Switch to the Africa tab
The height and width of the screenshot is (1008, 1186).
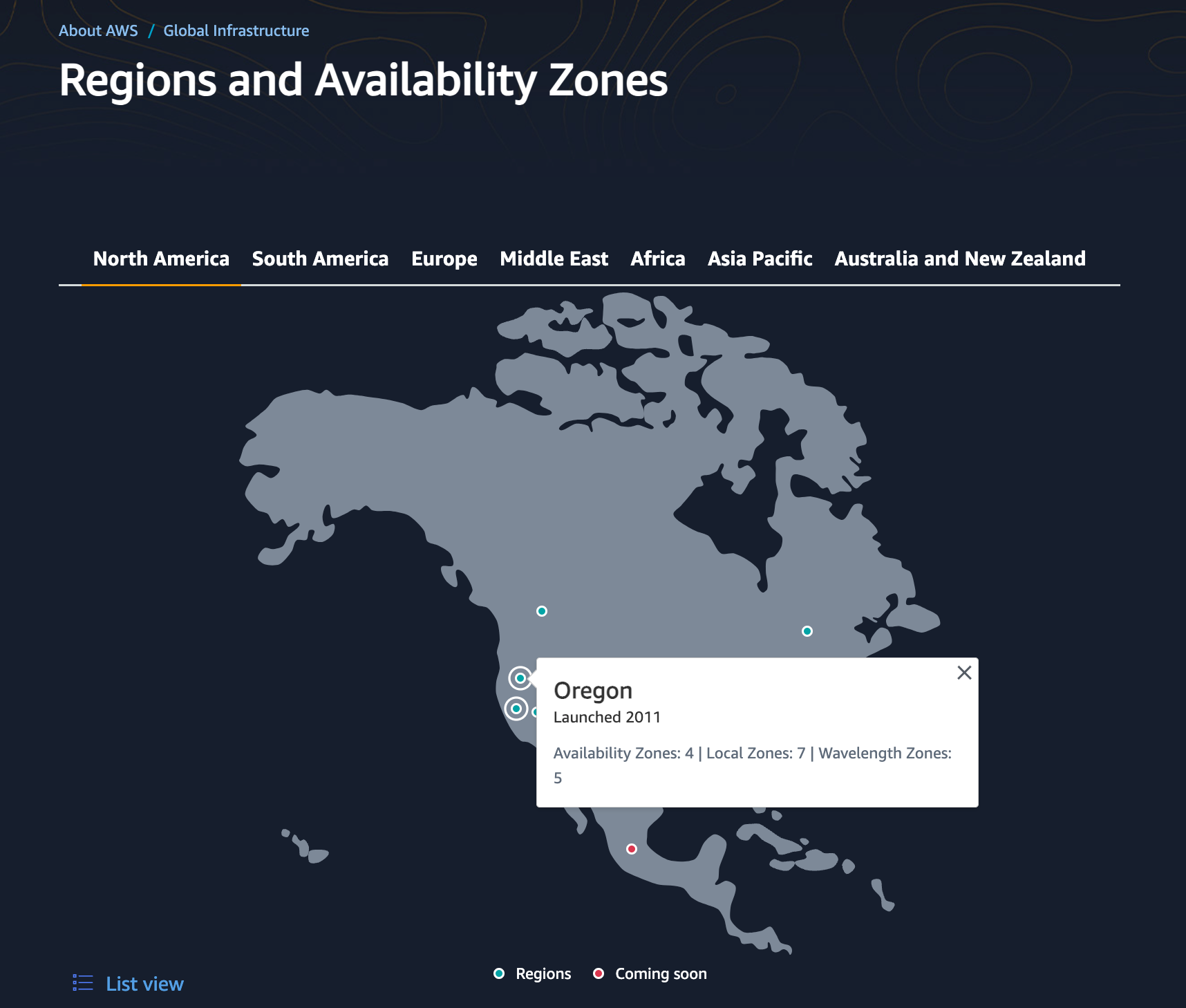(x=658, y=259)
